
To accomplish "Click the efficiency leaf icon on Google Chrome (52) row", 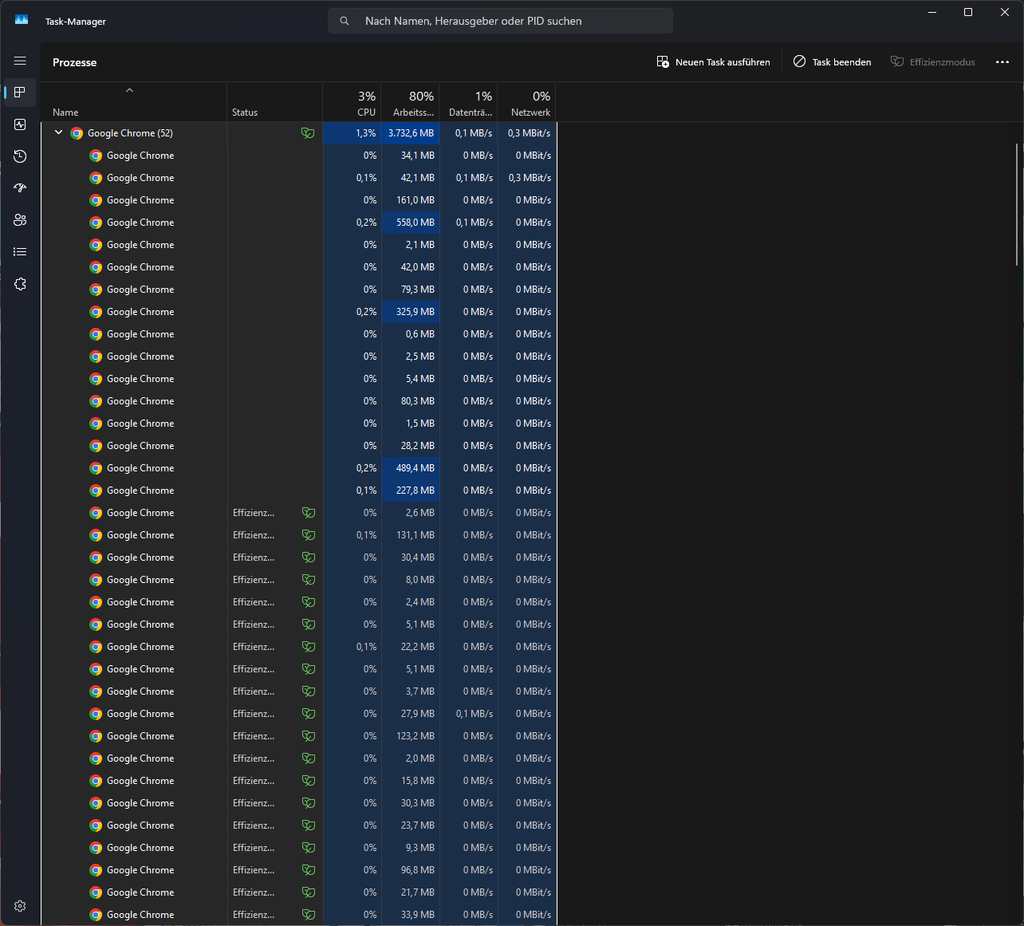I will tap(308, 133).
